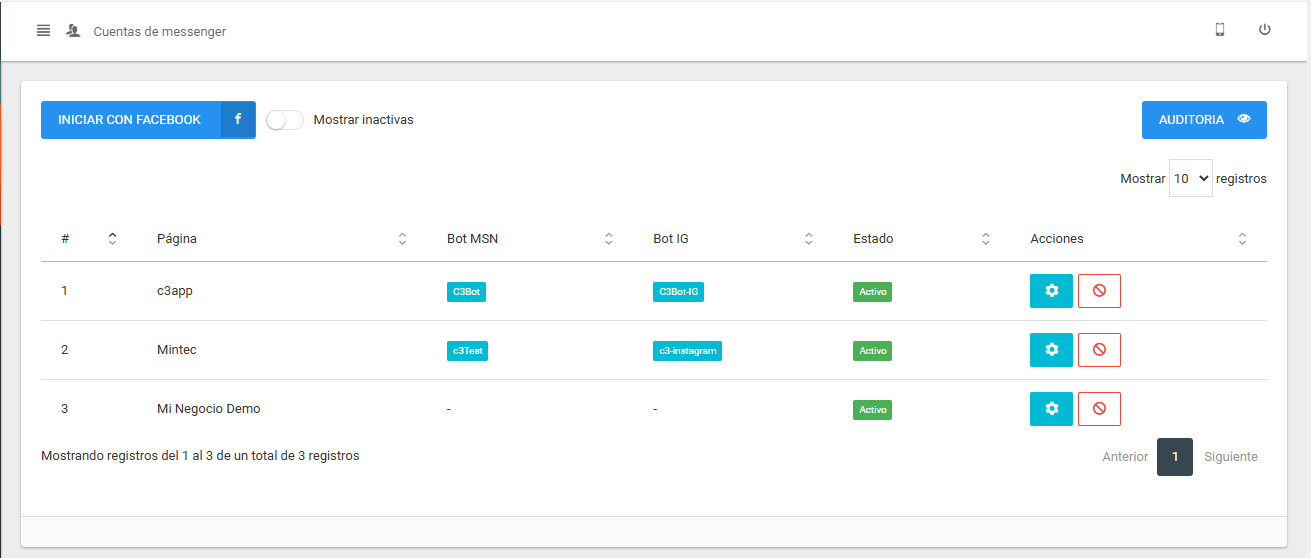The image size is (1311, 558).
Task: Open the hamburger menu icon
Action: click(x=43, y=30)
